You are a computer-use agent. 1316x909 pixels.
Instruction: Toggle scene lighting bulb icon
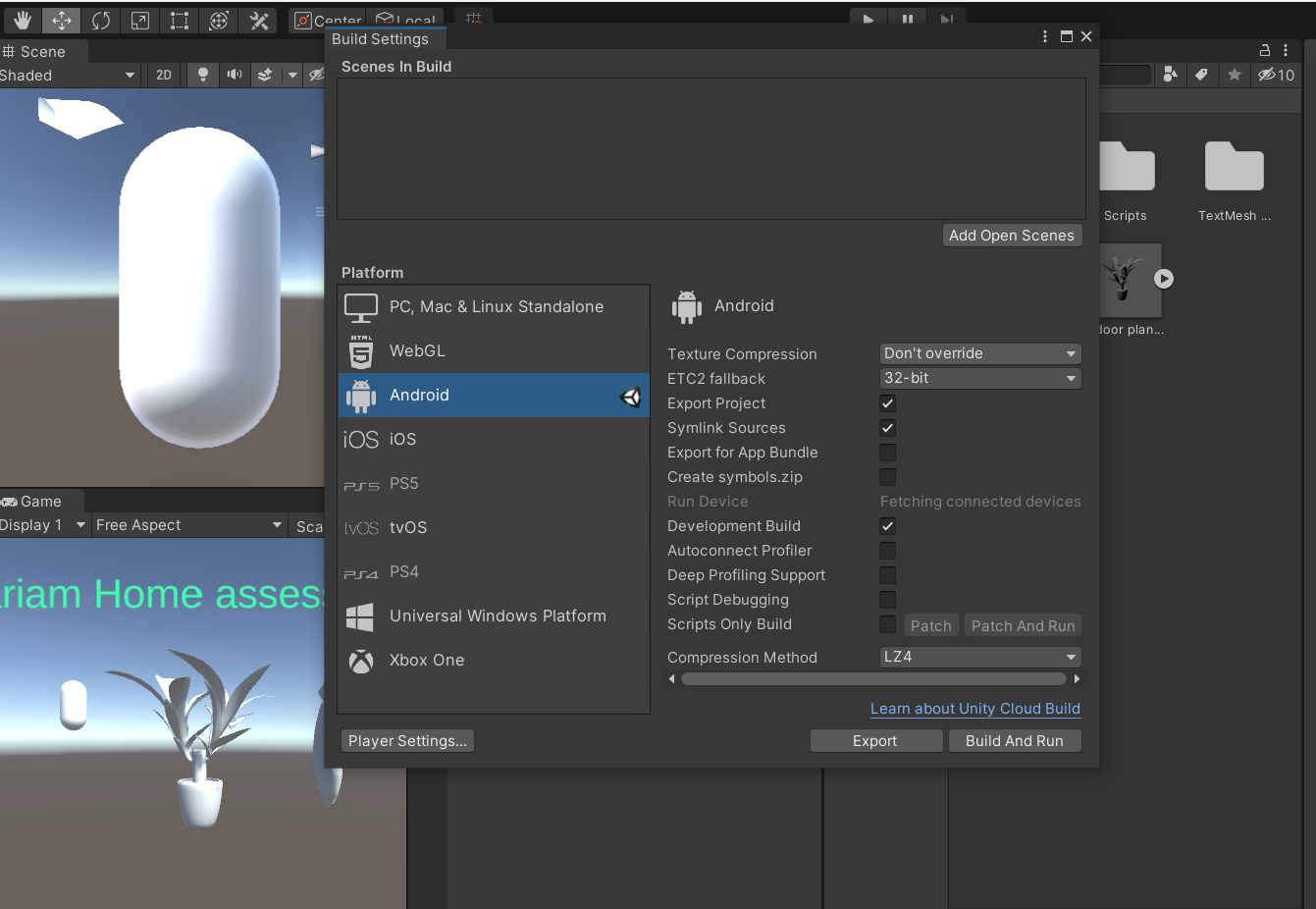[x=203, y=75]
